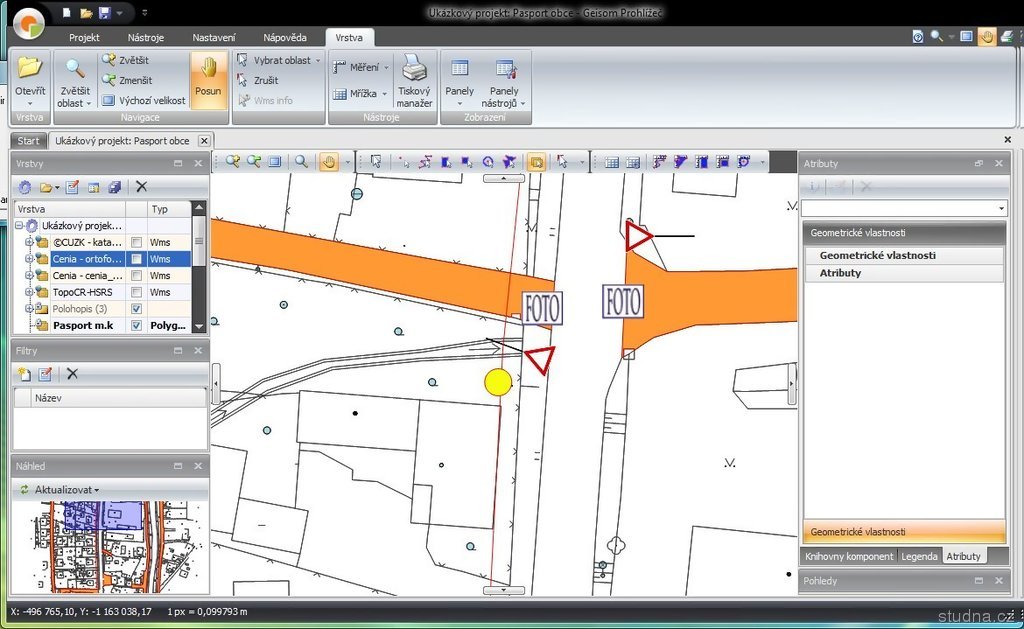This screenshot has width=1024, height=629.
Task: Open the Start document tab
Action: click(28, 141)
